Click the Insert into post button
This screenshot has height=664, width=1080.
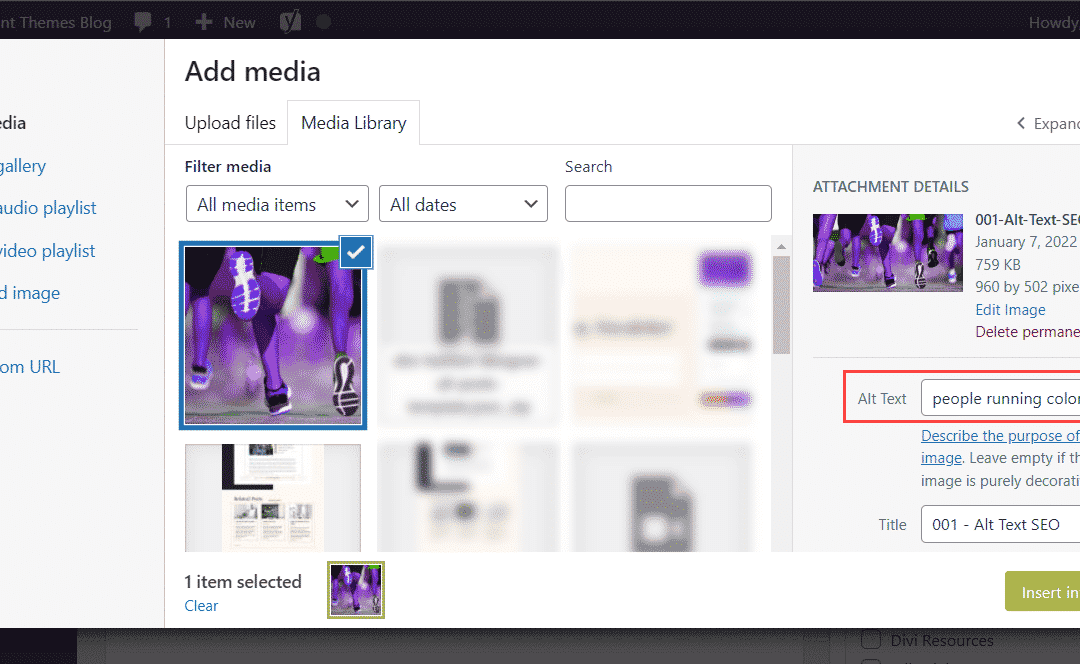point(1042,592)
